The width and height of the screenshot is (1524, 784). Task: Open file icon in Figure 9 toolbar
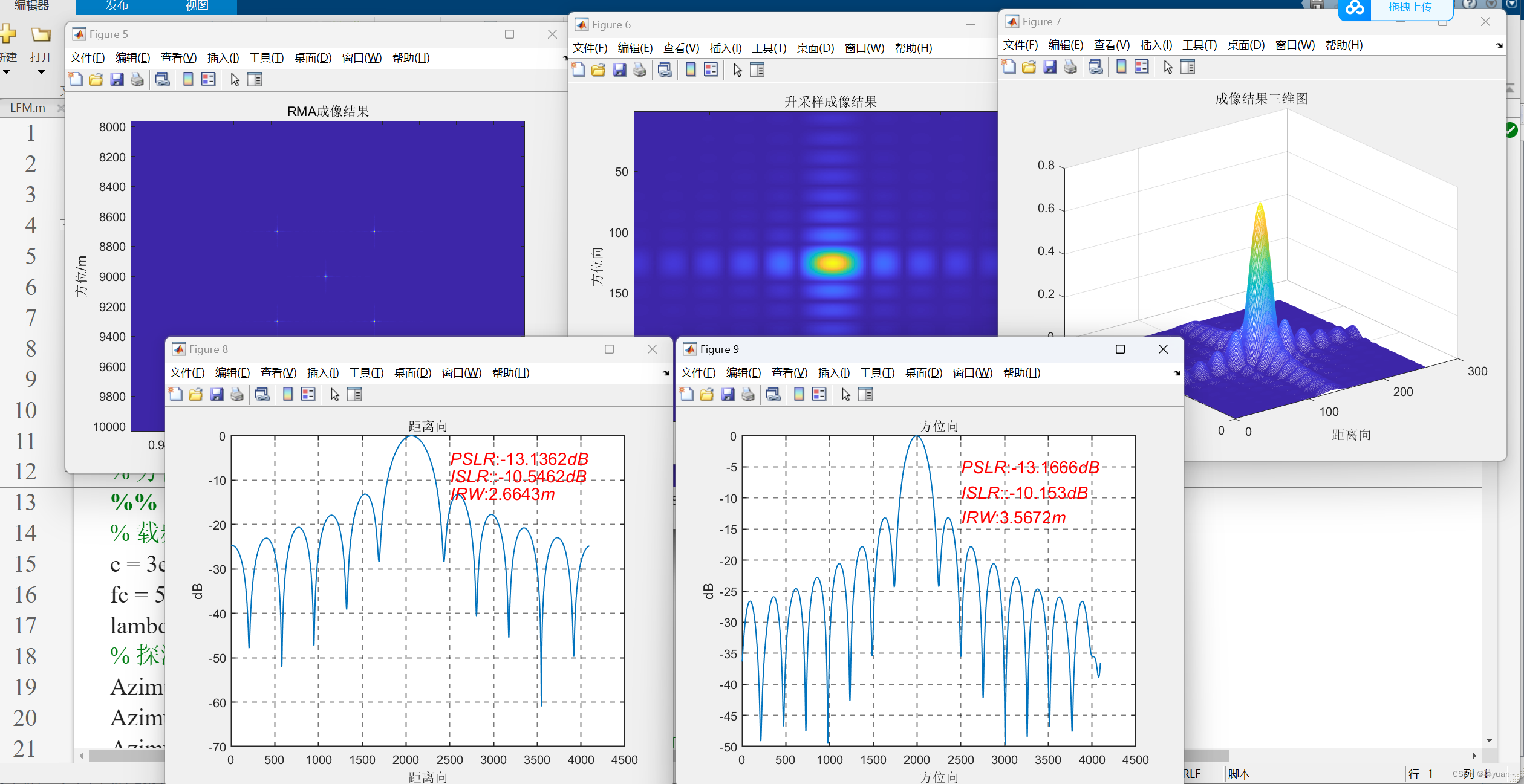[x=707, y=394]
